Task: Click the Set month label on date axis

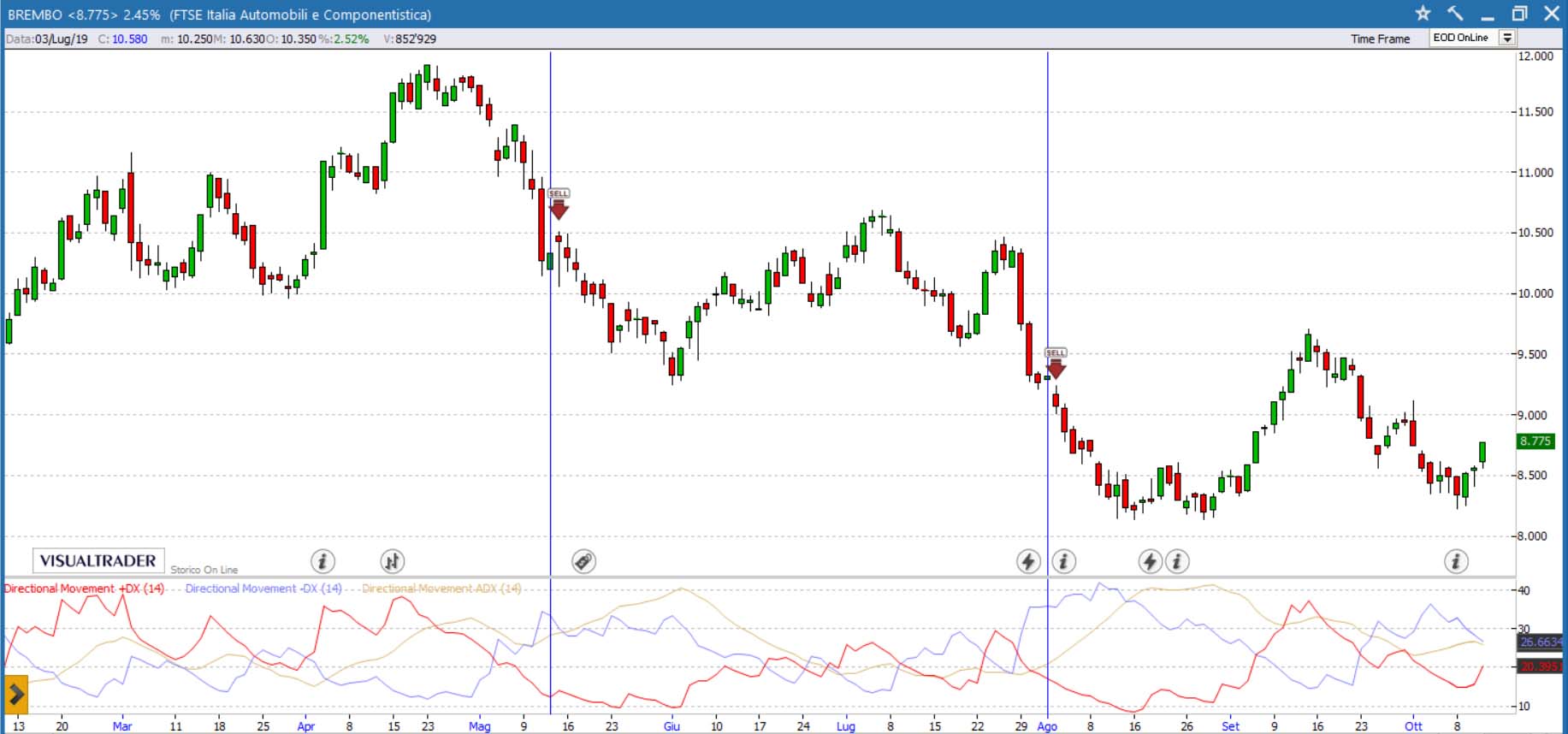Action: click(1230, 726)
